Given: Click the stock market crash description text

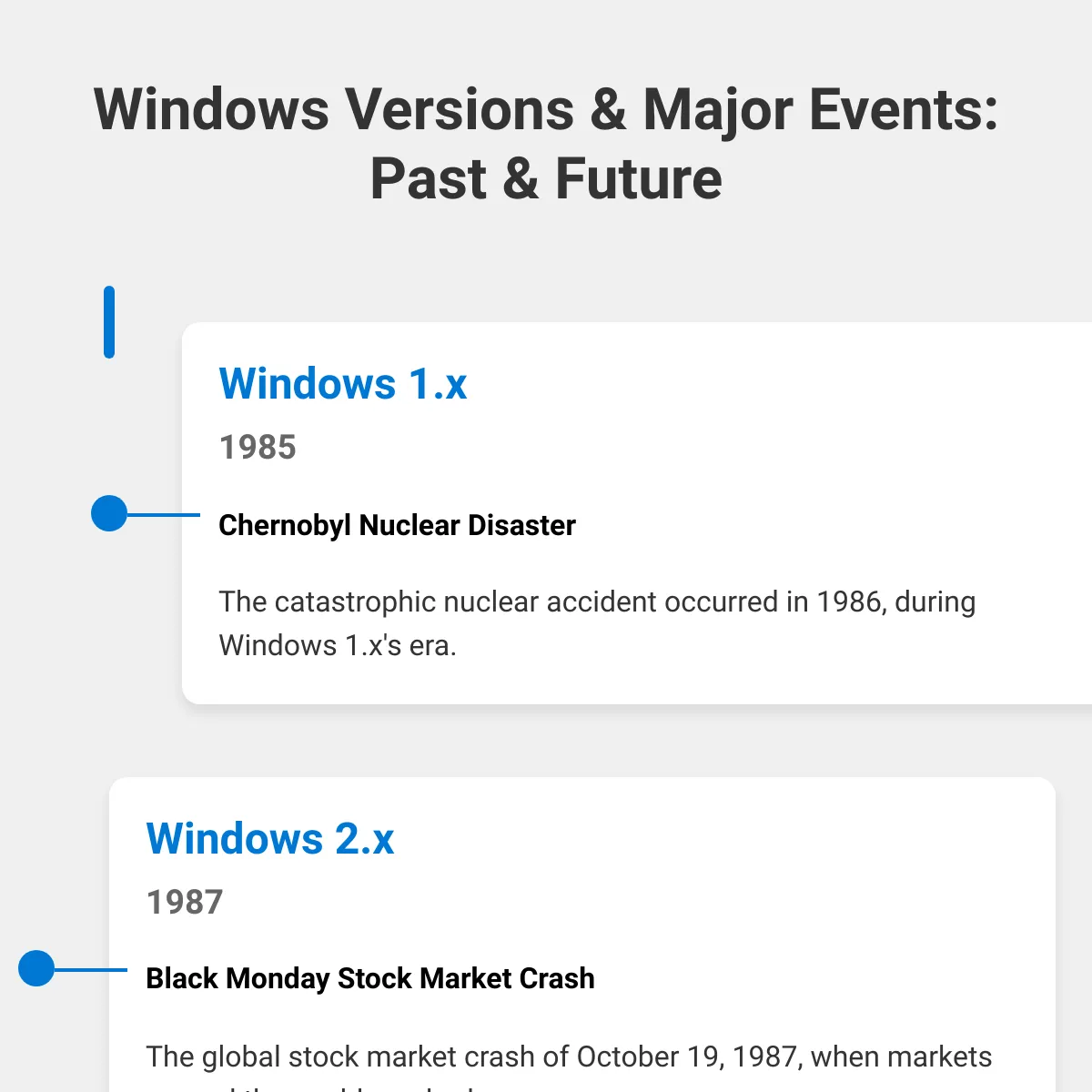Looking at the screenshot, I should pos(569,1067).
